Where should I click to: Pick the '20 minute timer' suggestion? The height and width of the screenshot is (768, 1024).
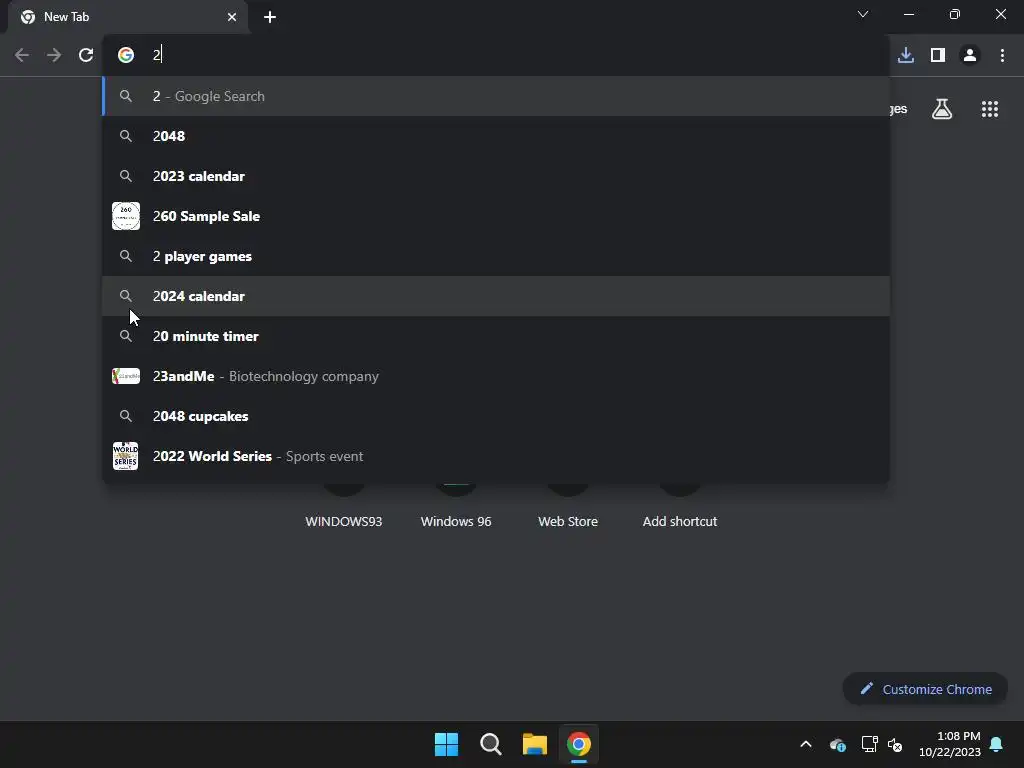click(496, 336)
